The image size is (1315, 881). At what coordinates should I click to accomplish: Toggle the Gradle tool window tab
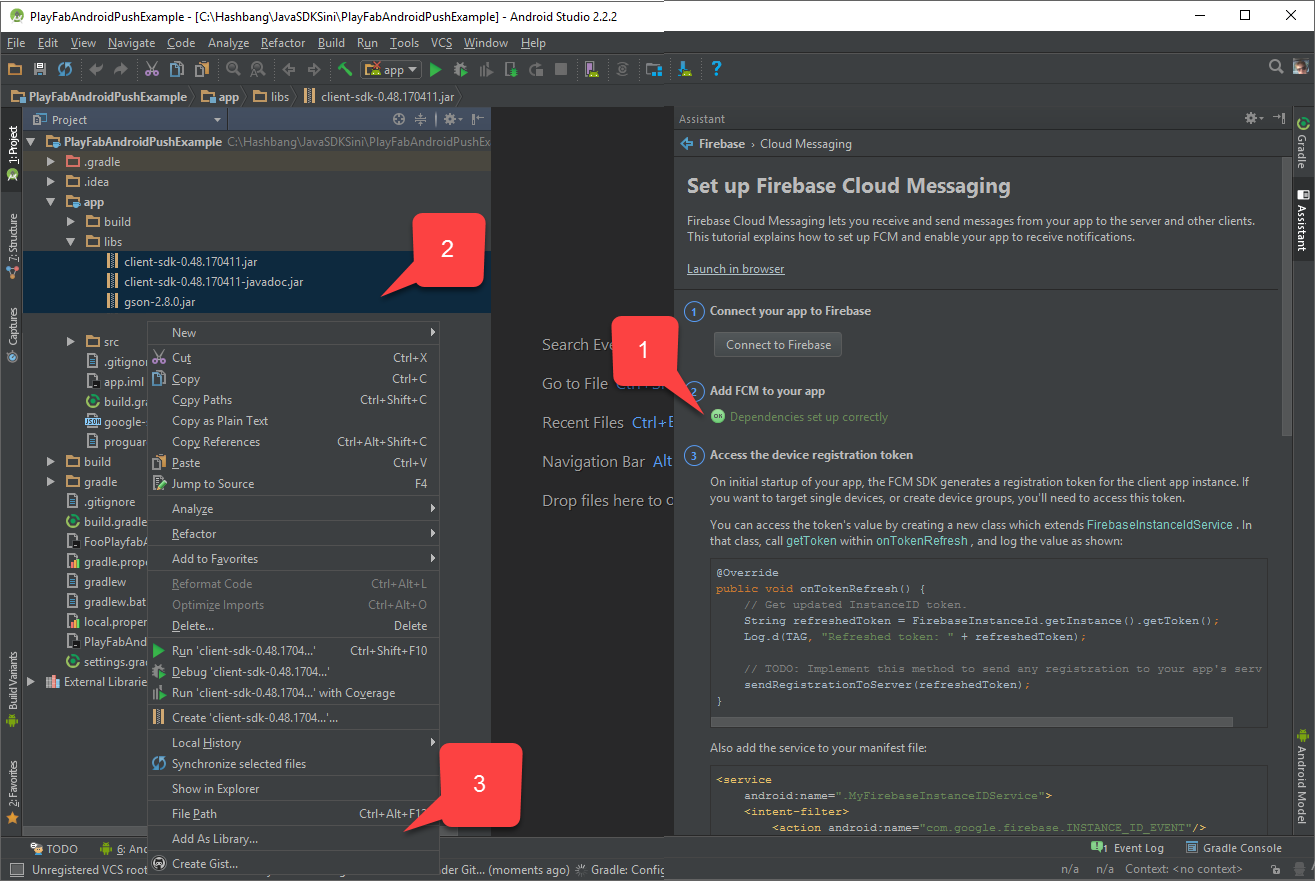click(1303, 142)
